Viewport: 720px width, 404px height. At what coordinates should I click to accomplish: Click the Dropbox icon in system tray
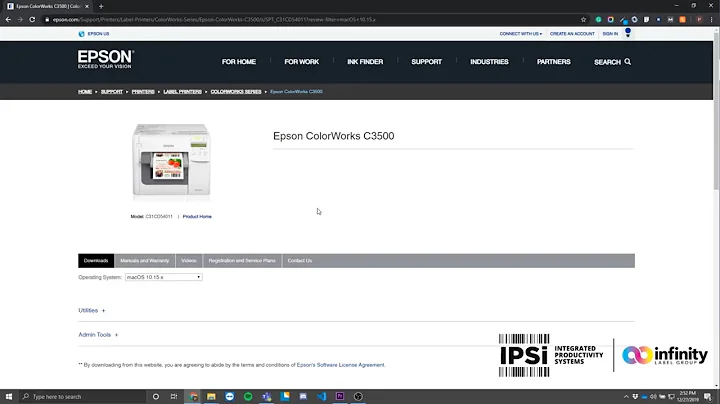click(635, 397)
